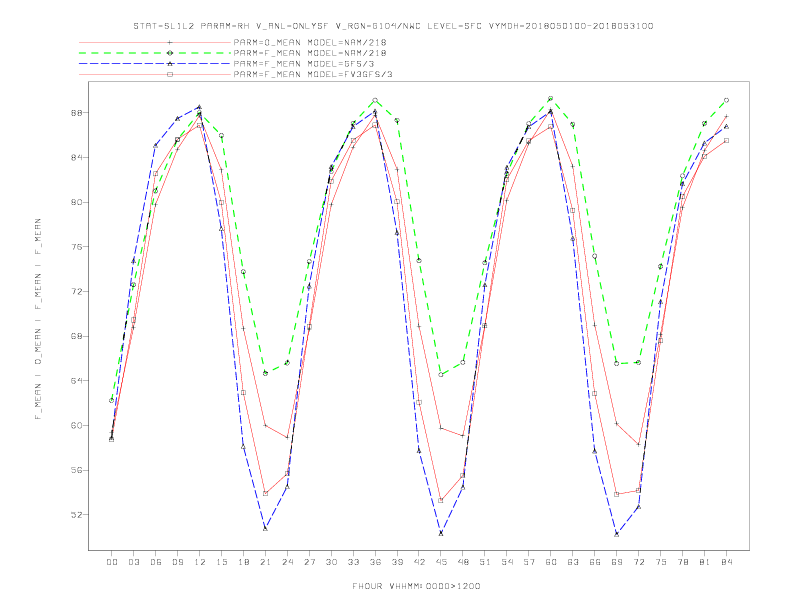Click x-axis forecast hour label 24
This screenshot has width=792, height=612.
point(287,562)
